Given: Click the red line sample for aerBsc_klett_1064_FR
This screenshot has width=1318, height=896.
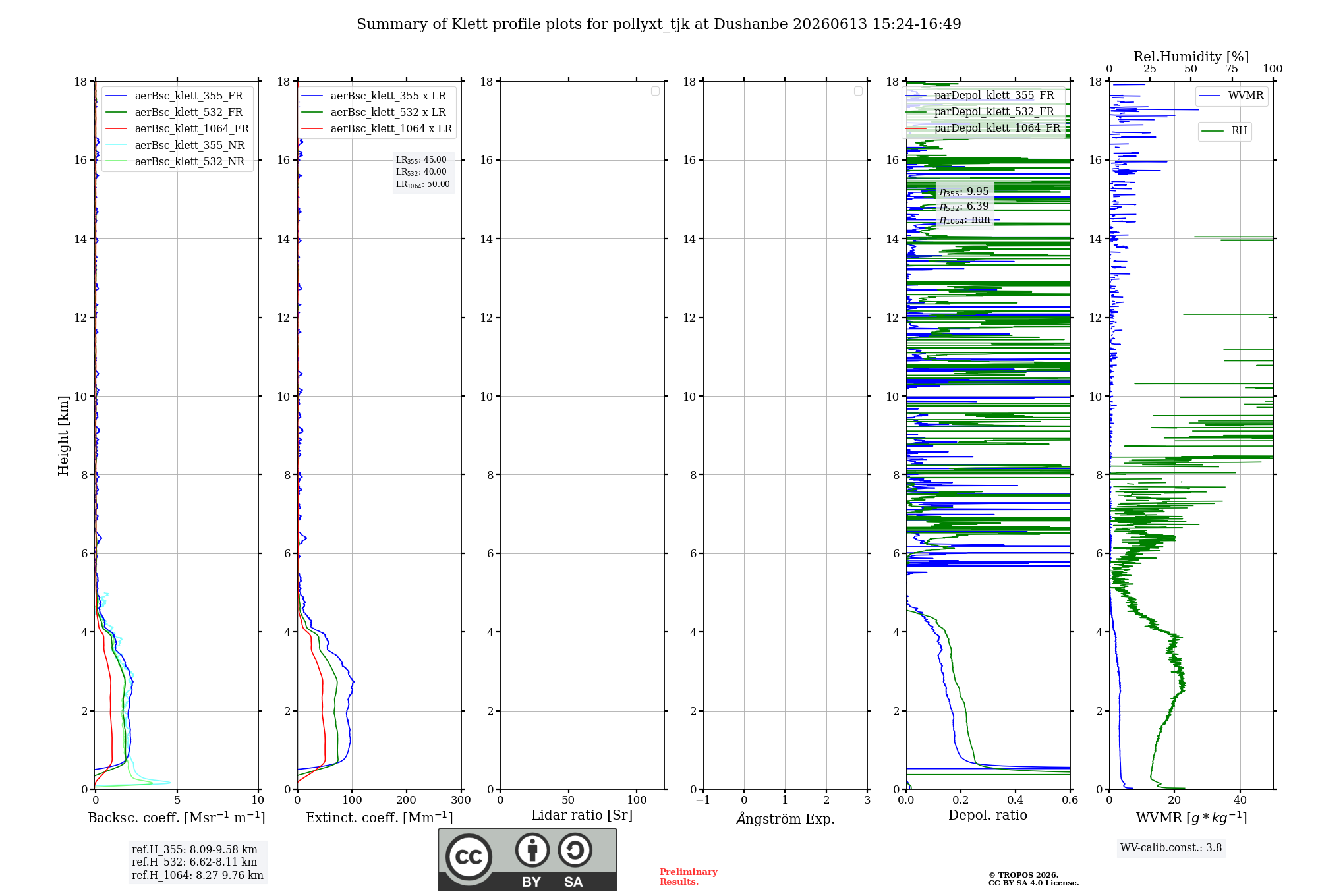Looking at the screenshot, I should click(117, 129).
